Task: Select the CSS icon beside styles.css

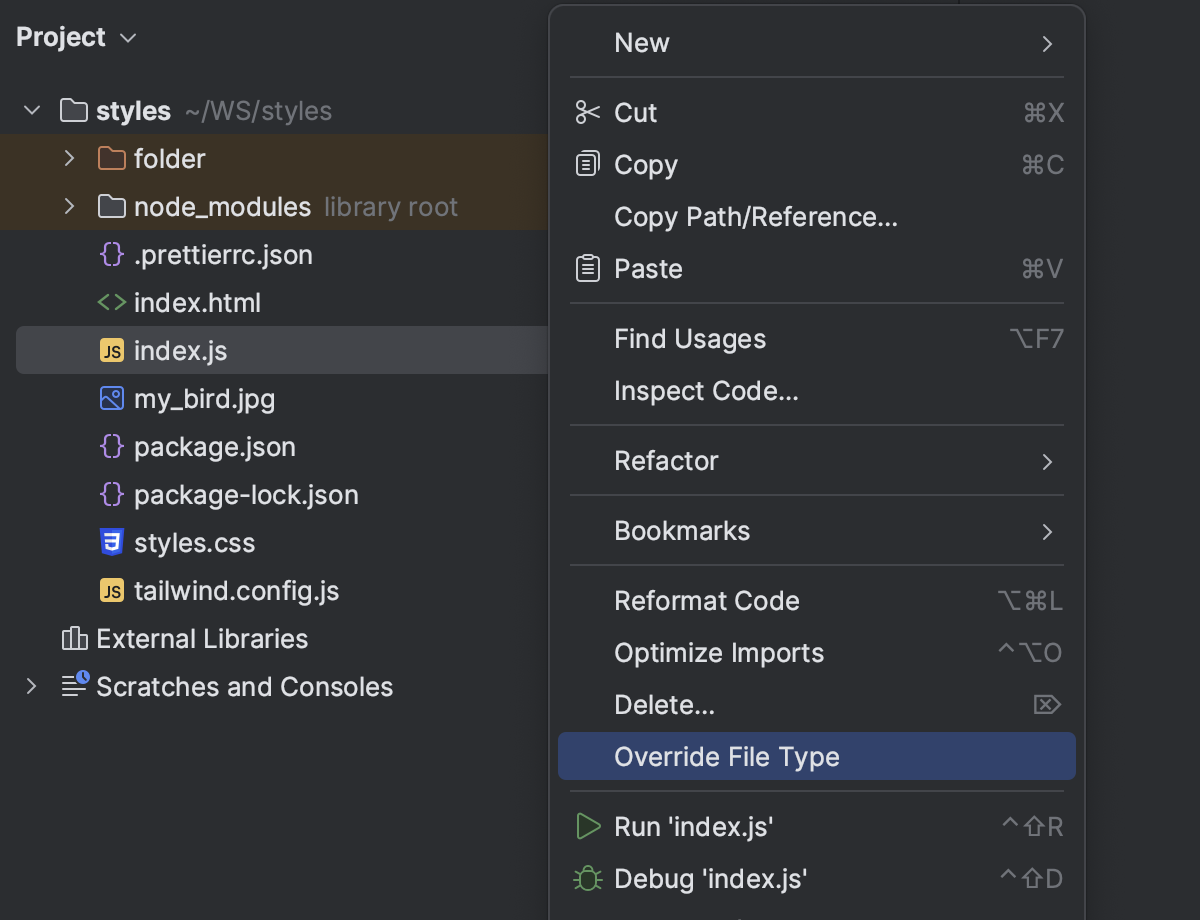Action: click(111, 543)
